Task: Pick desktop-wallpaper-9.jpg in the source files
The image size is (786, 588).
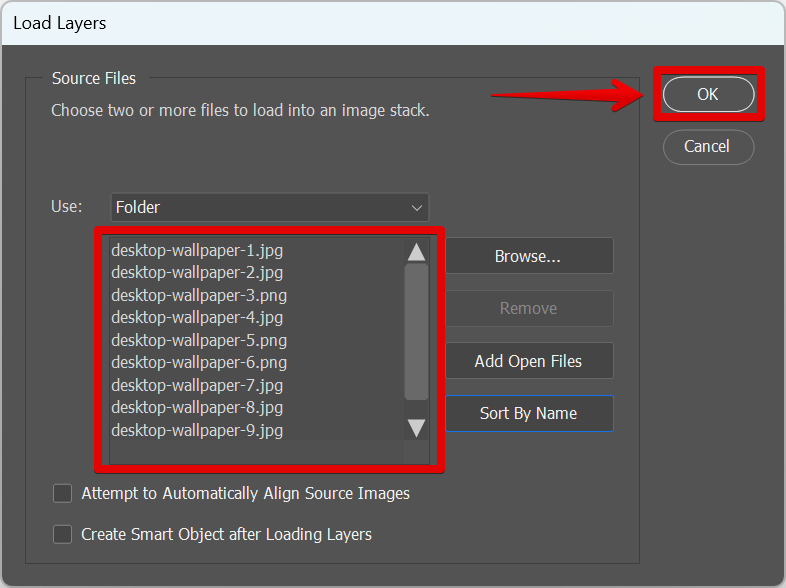Action: point(197,430)
